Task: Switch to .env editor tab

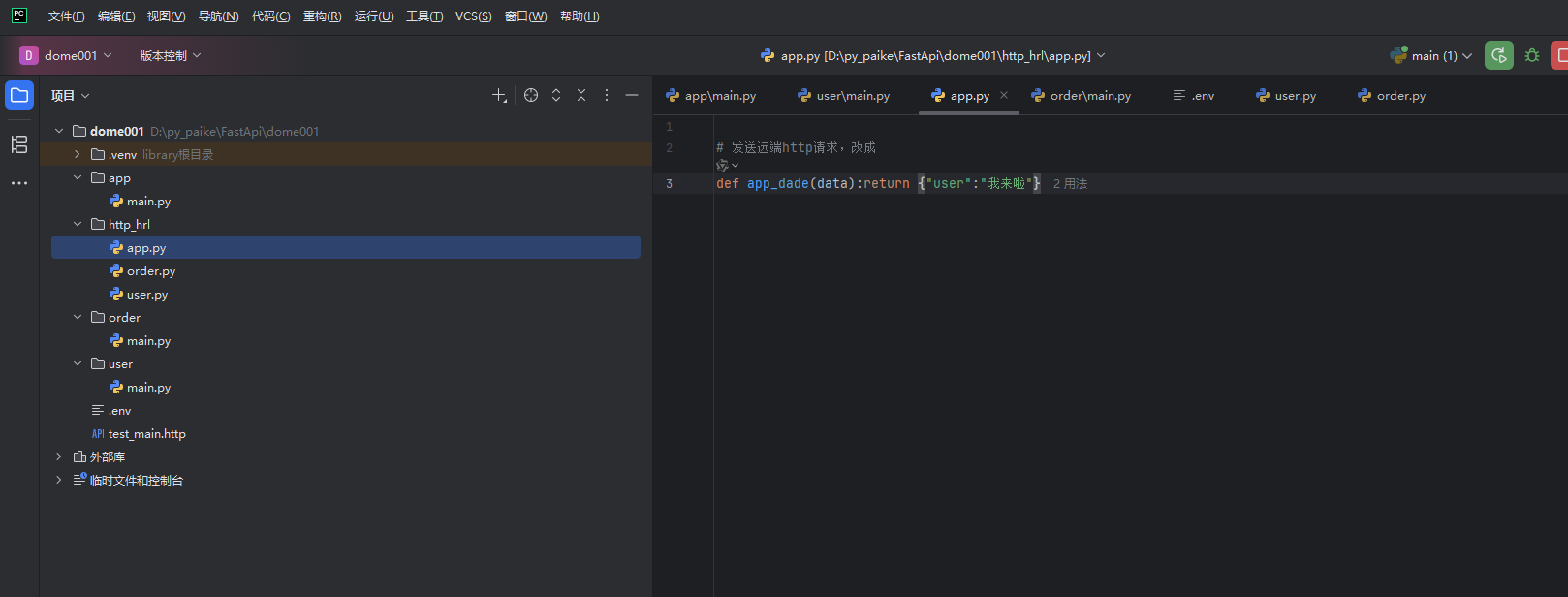Action: pyautogui.click(x=1194, y=95)
